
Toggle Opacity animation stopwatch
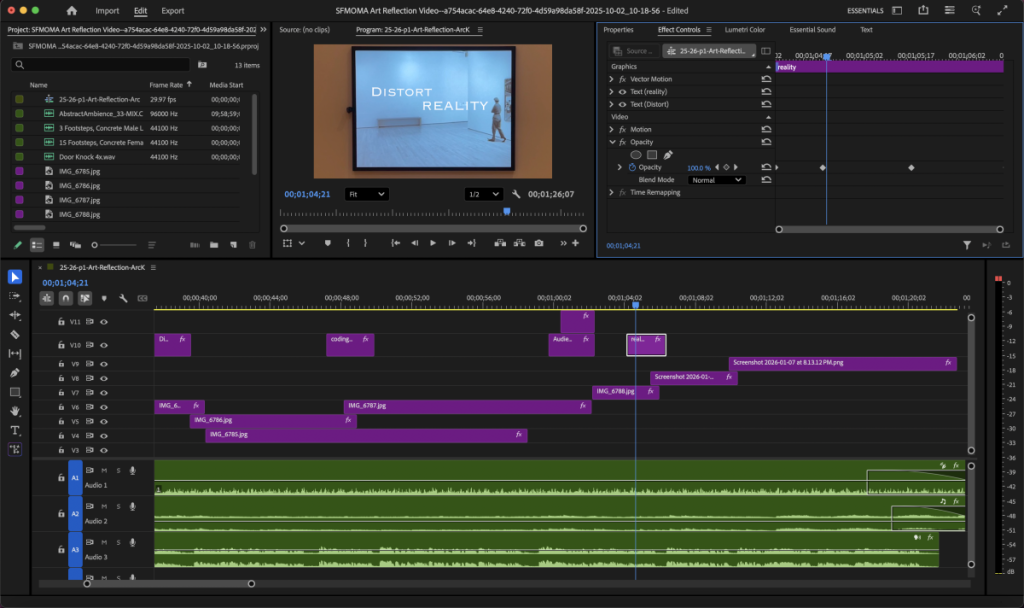(632, 167)
